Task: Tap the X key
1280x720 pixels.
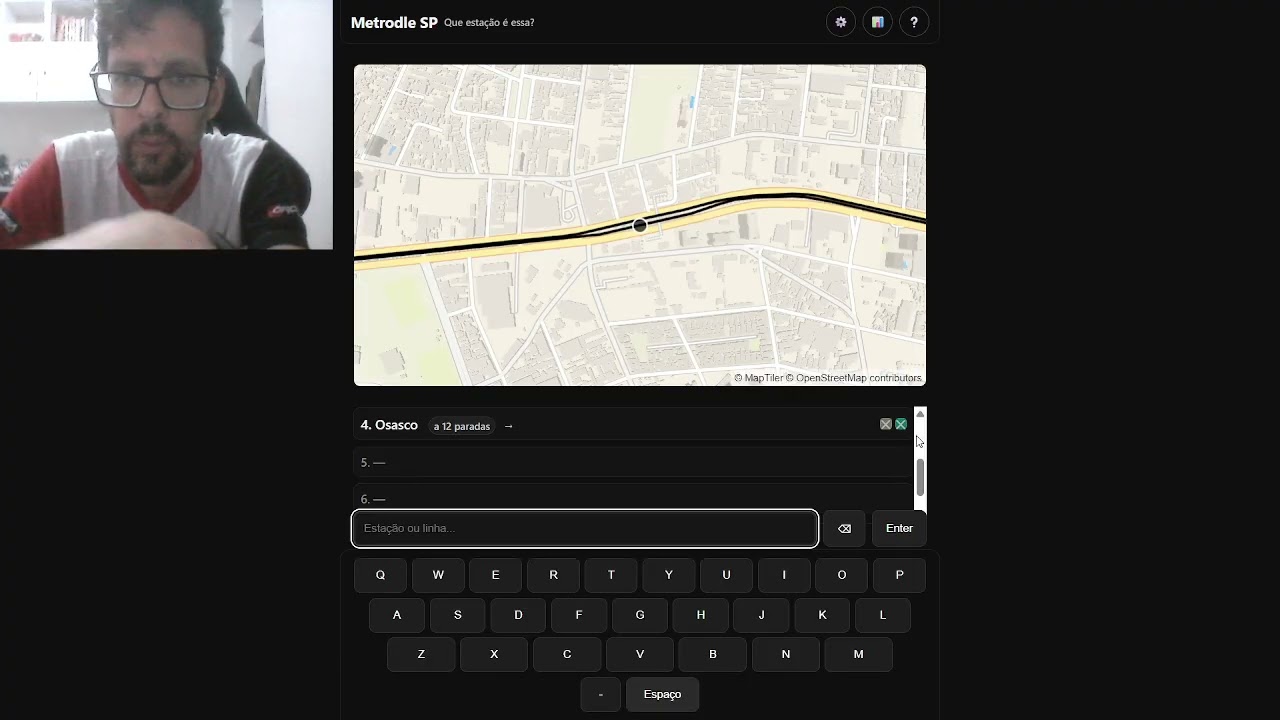Action: 494,654
